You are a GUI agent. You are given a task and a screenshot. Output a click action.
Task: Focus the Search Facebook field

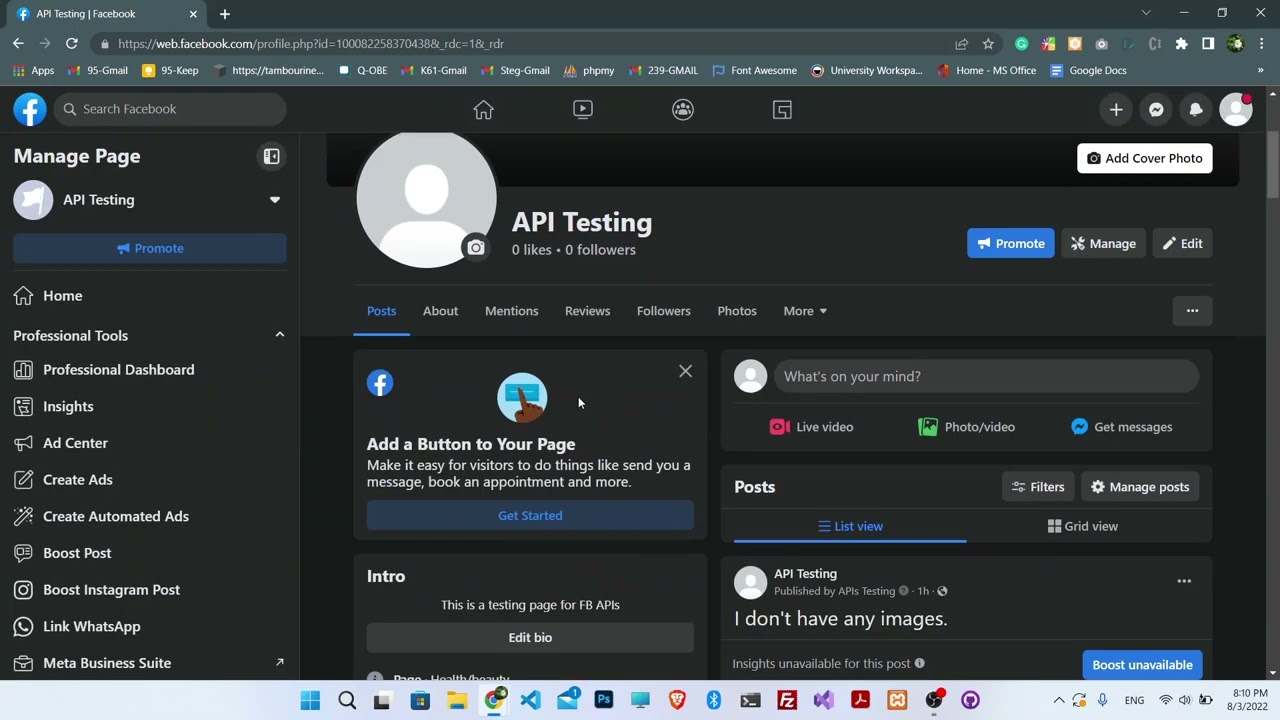coord(170,109)
